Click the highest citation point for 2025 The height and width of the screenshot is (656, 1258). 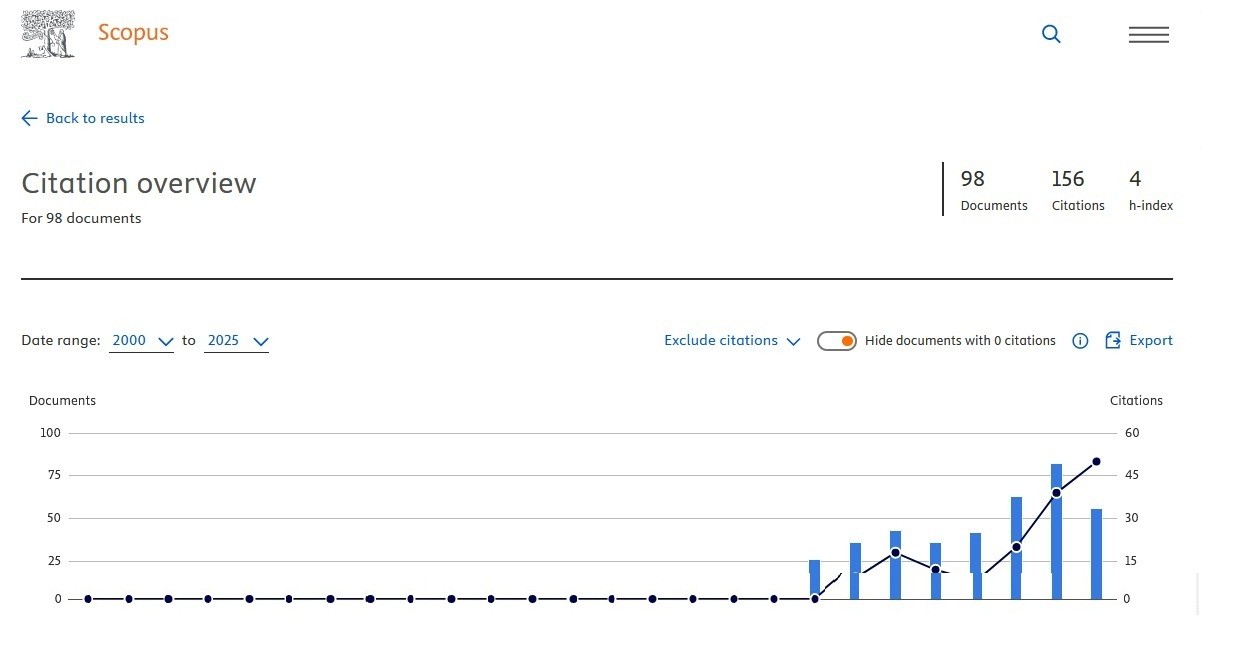[x=1096, y=461]
